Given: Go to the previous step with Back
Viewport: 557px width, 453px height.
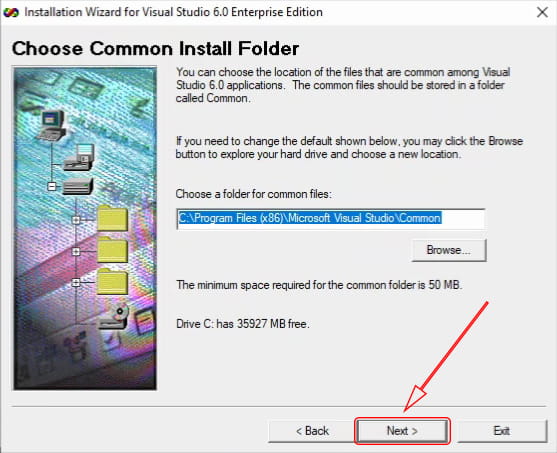Looking at the screenshot, I should tap(312, 431).
